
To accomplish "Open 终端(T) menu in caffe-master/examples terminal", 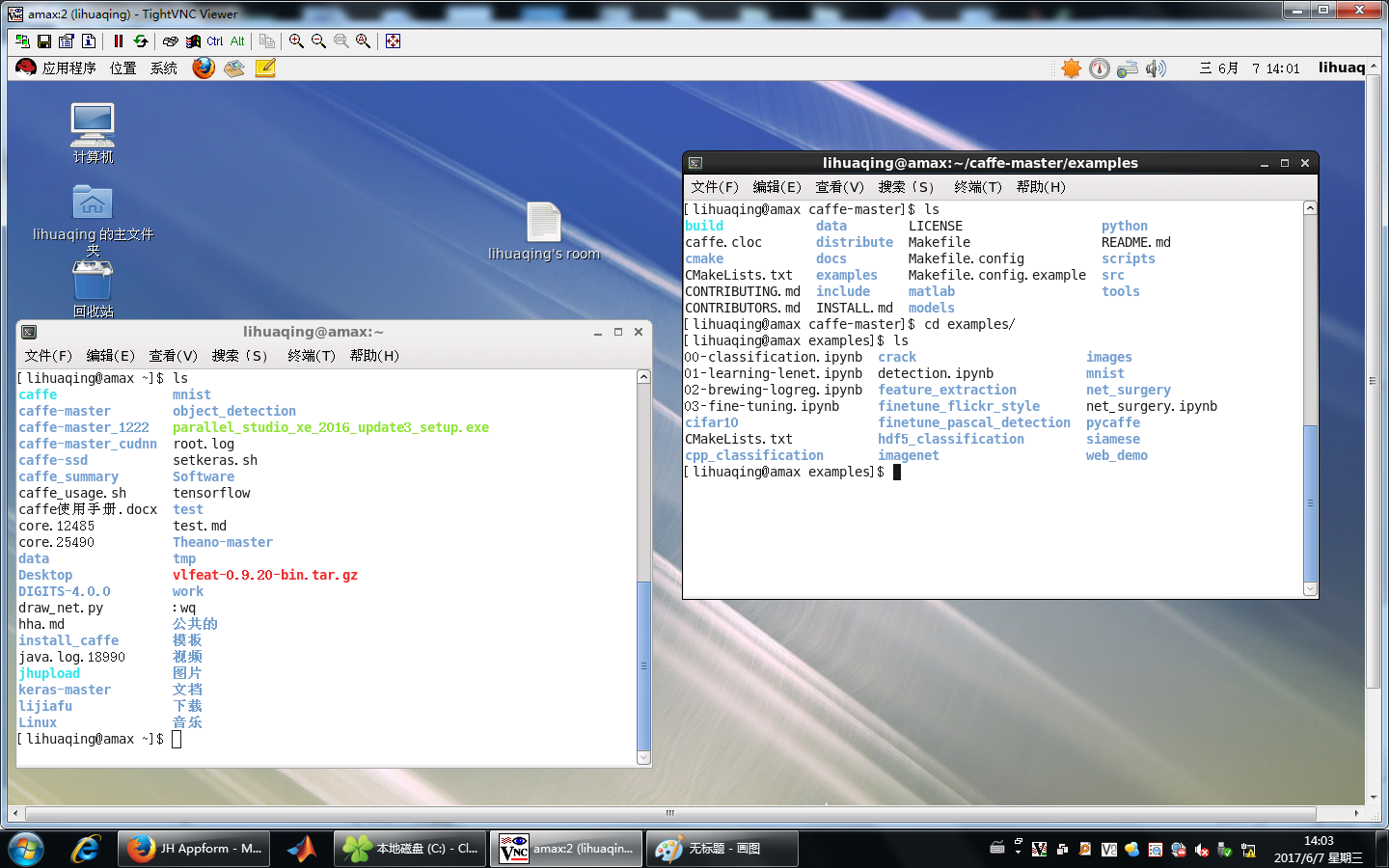I will [x=978, y=187].
